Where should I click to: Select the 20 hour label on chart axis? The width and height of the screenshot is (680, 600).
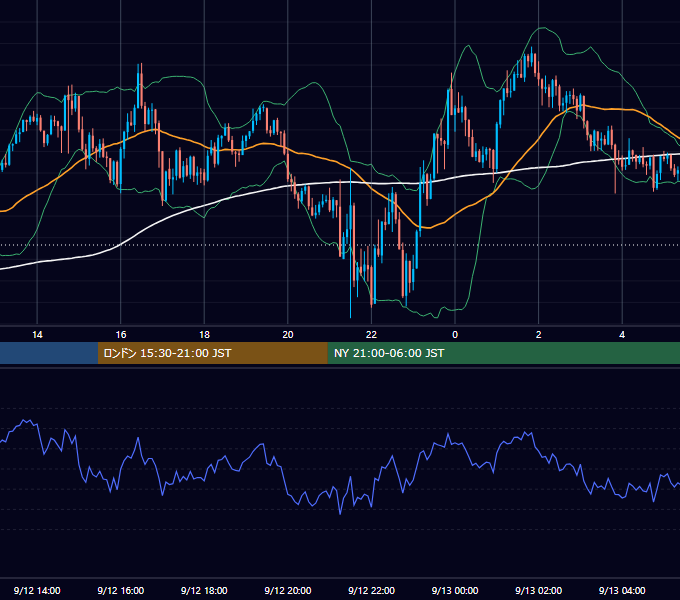click(288, 335)
